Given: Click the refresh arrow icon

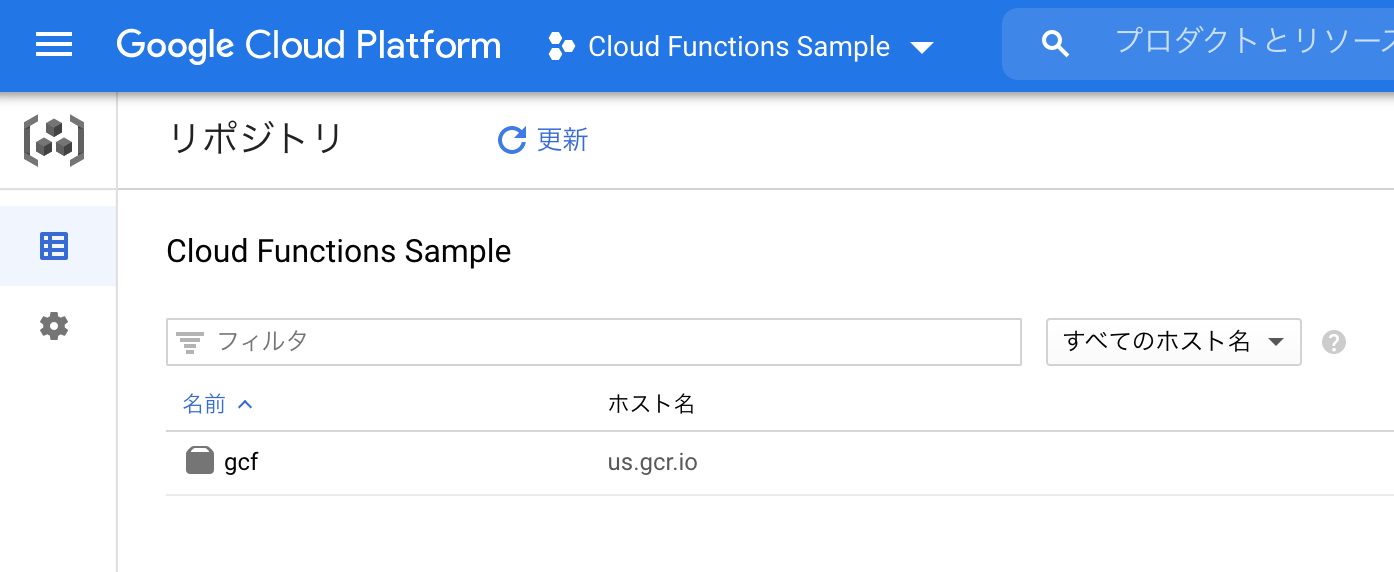Looking at the screenshot, I should (512, 140).
